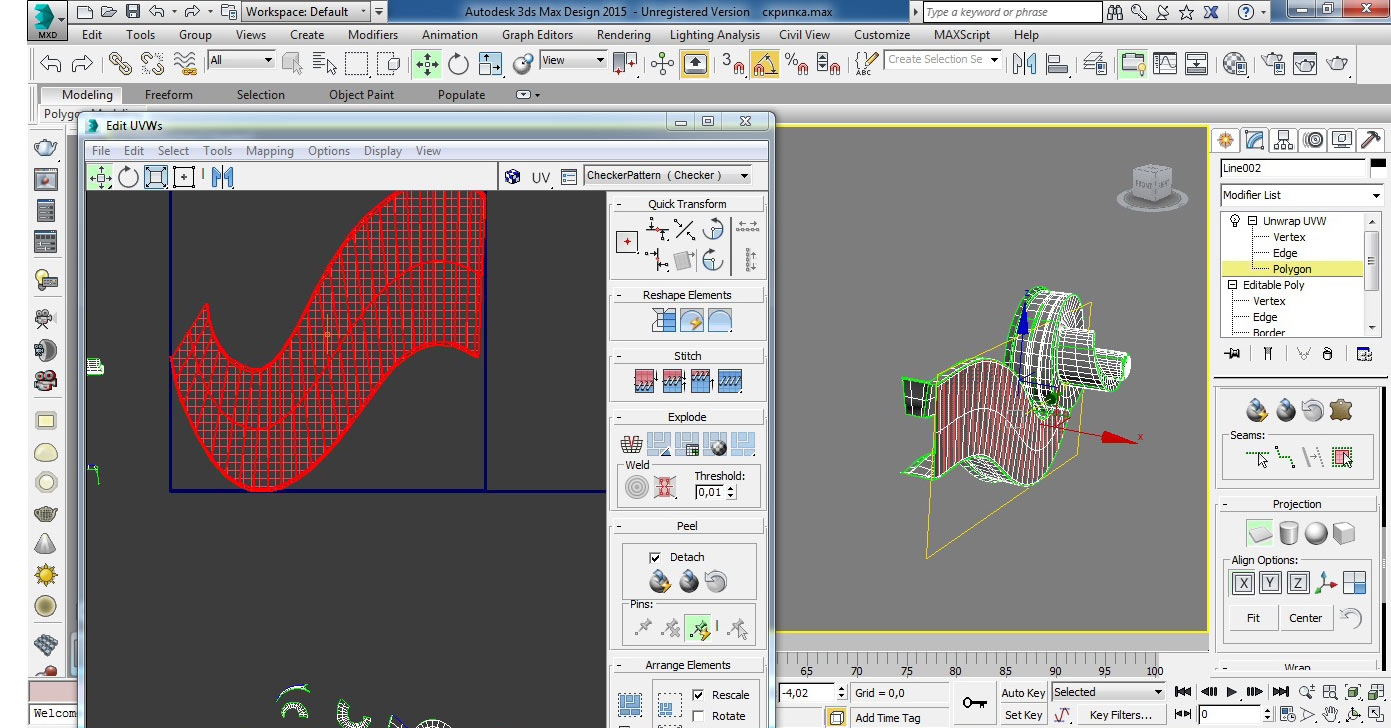
Task: Select the Rotate tool in main toolbar
Action: pos(458,64)
